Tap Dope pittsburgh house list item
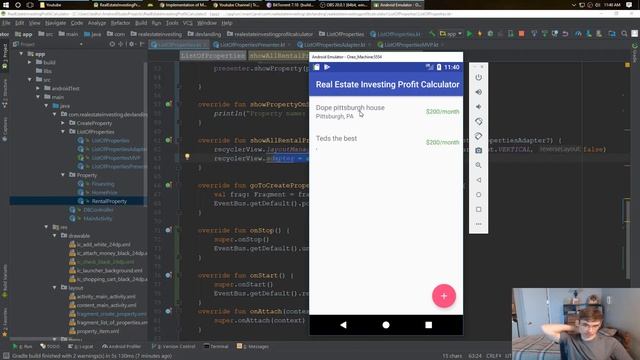This screenshot has width=640, height=360. (x=386, y=111)
